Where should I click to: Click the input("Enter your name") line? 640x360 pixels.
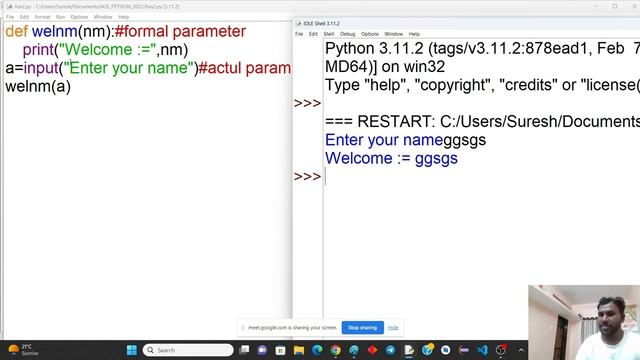148,68
